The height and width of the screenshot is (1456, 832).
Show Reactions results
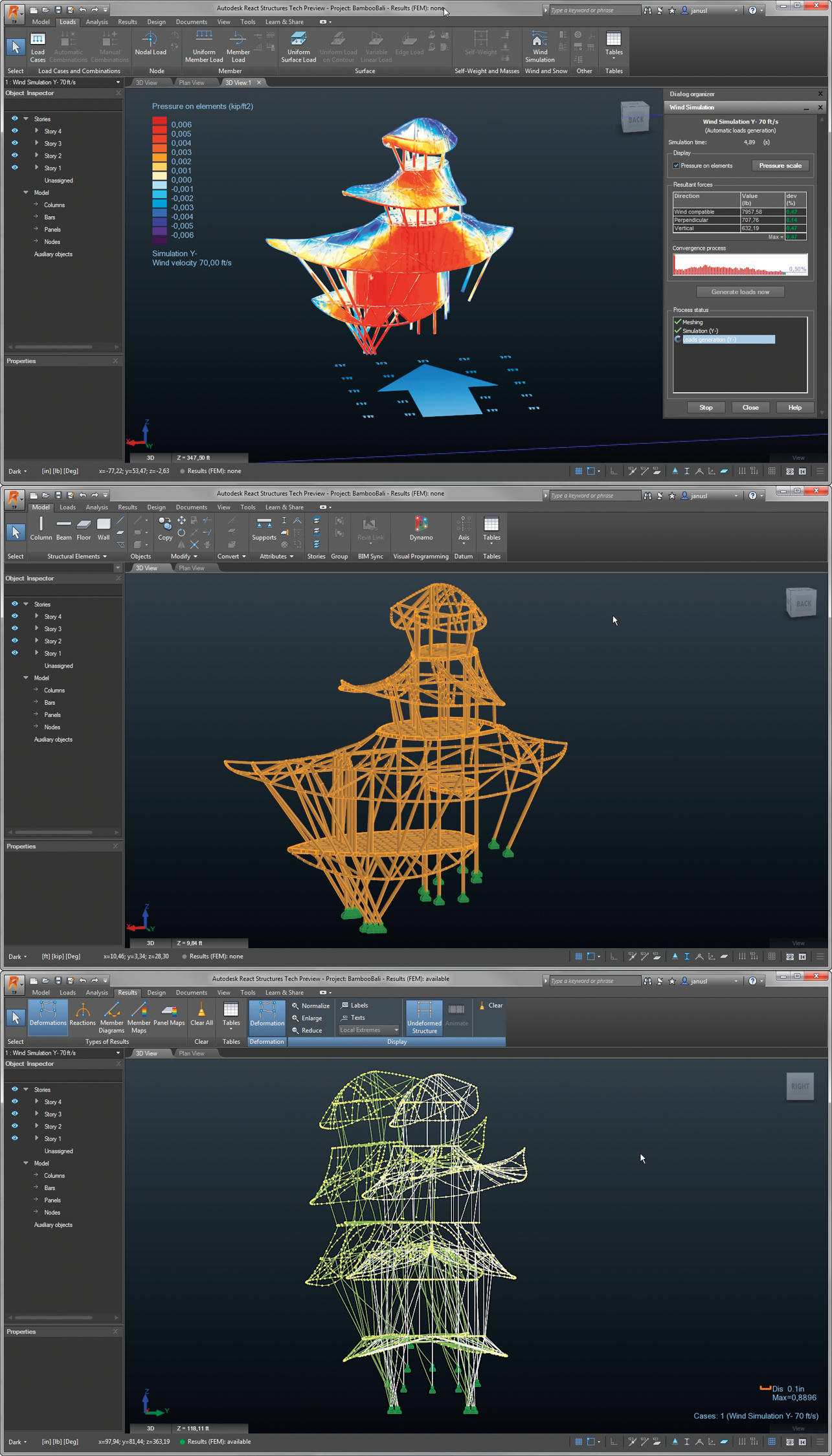(x=82, y=1013)
